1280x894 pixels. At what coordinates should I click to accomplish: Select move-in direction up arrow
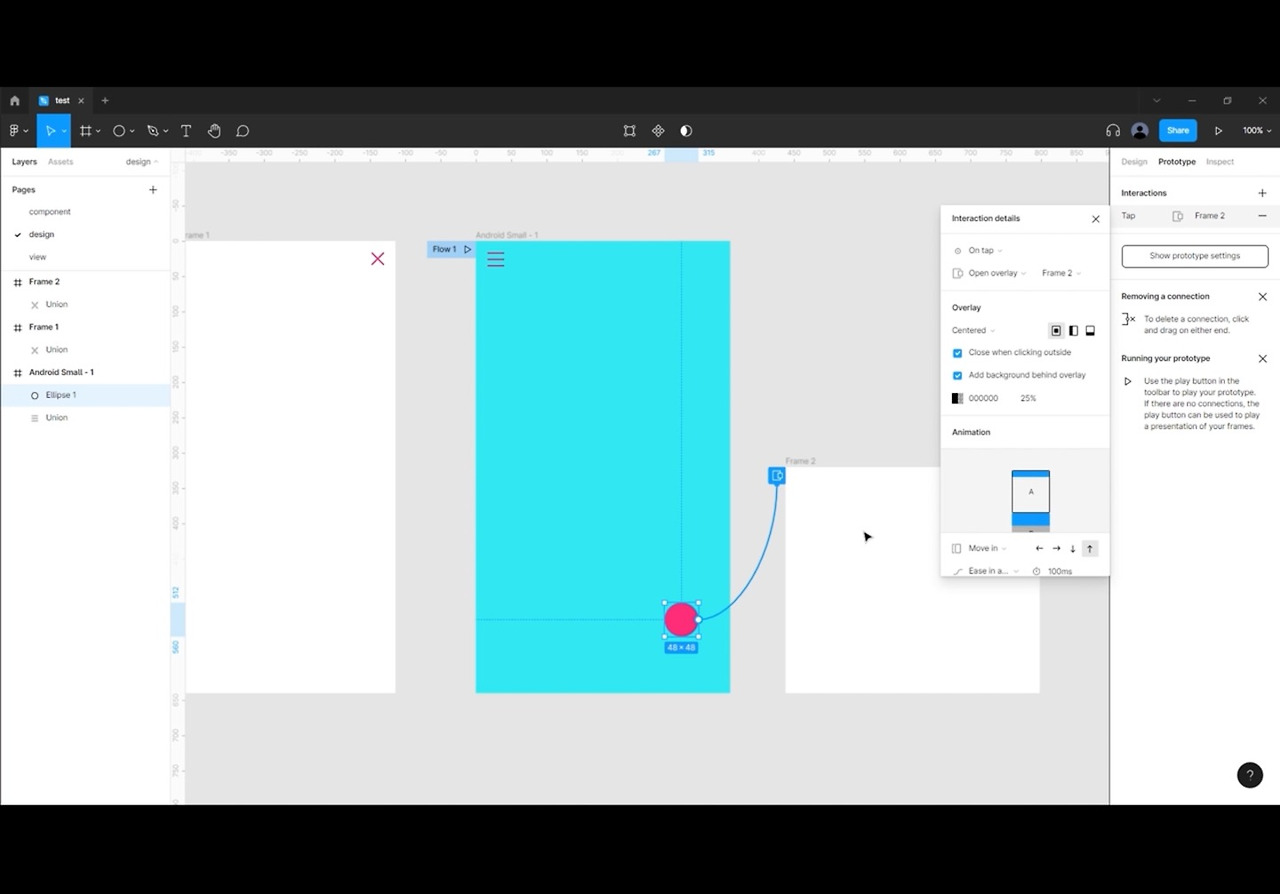coord(1090,548)
